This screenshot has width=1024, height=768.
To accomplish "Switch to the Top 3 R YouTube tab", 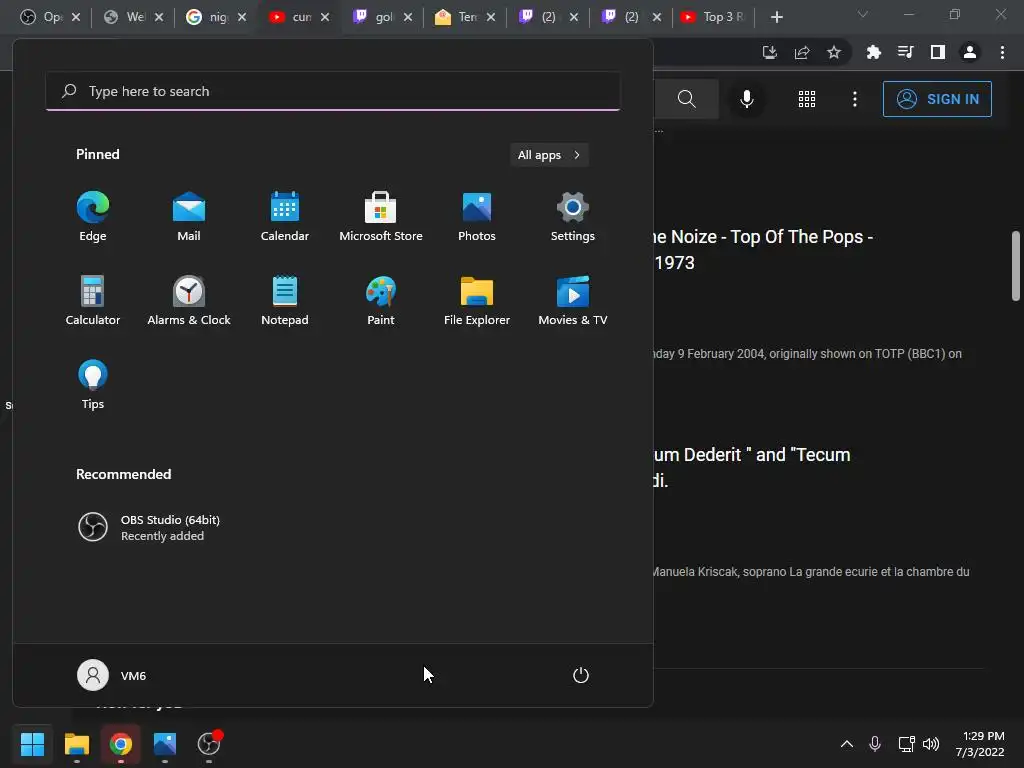I will tap(713, 17).
